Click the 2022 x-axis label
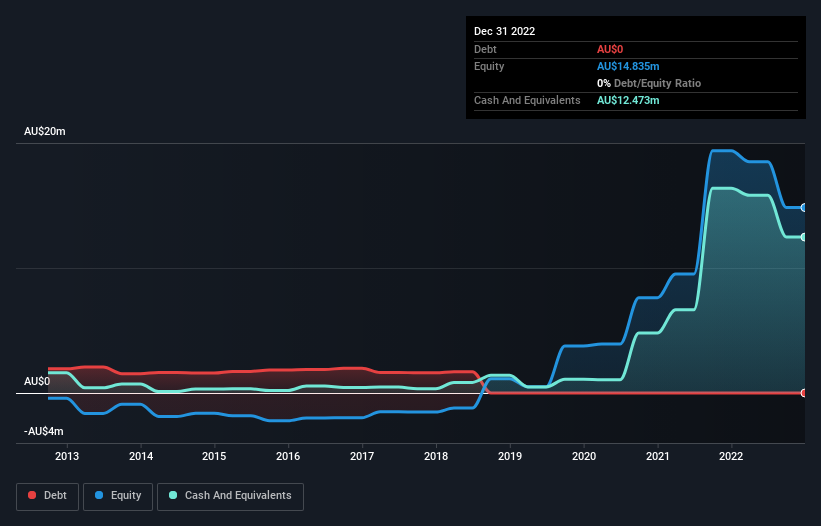The height and width of the screenshot is (526, 821). 731,456
